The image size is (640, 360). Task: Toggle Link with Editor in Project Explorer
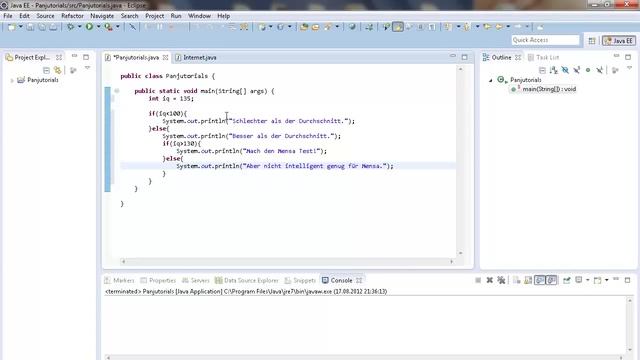(x=58, y=70)
